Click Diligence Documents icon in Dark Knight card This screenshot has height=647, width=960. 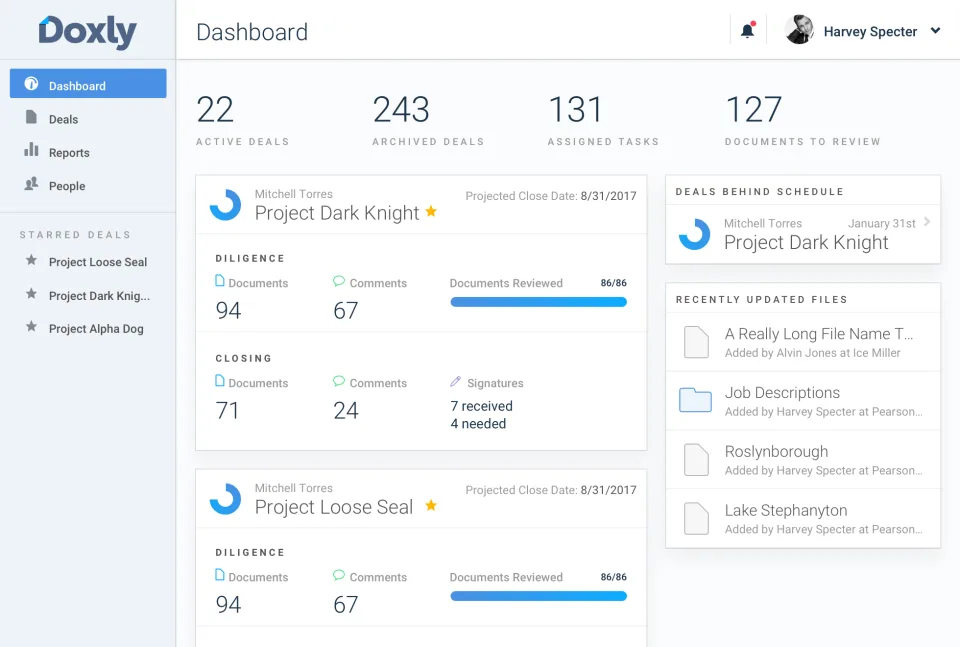pos(220,281)
